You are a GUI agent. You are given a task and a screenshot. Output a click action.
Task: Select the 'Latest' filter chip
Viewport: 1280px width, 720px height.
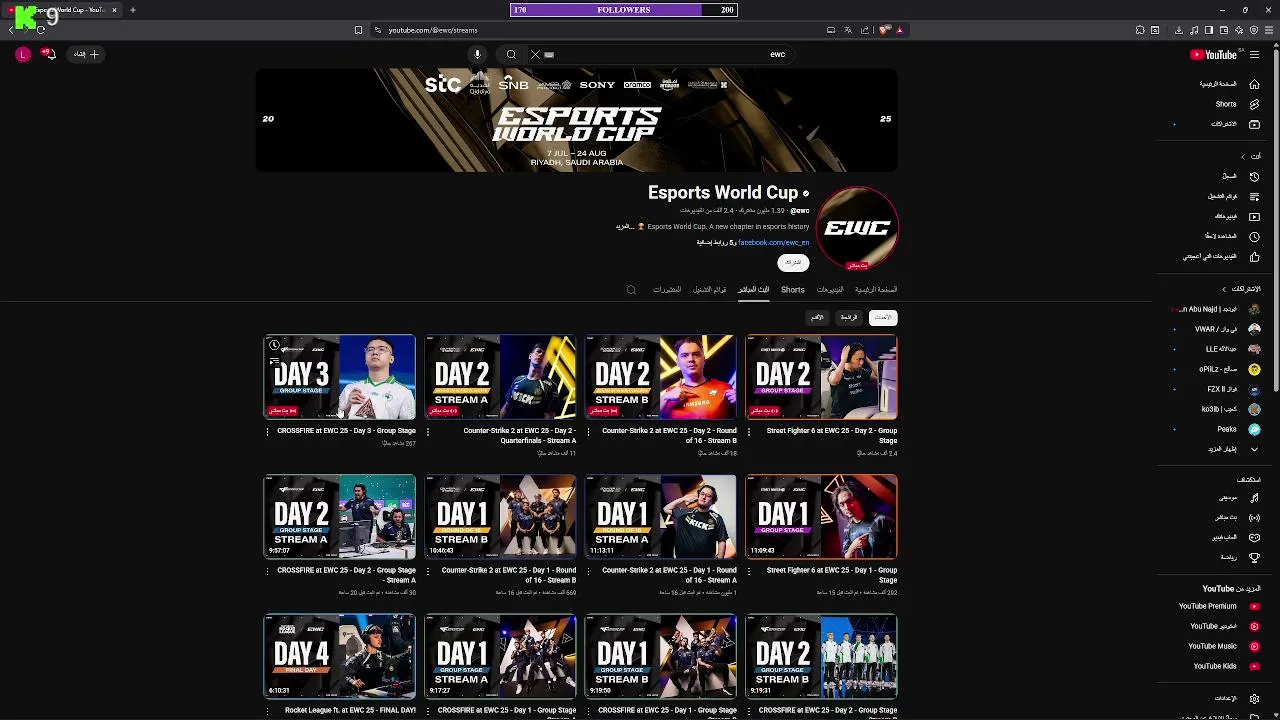pos(883,318)
